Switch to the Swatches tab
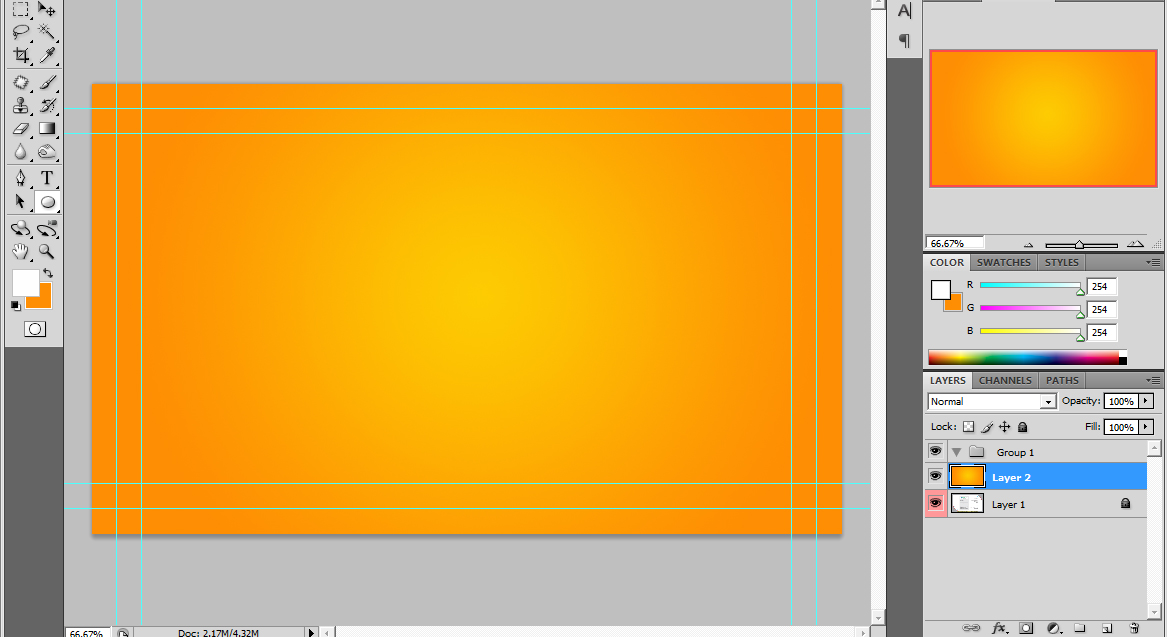This screenshot has height=637, width=1167. [x=1003, y=263]
